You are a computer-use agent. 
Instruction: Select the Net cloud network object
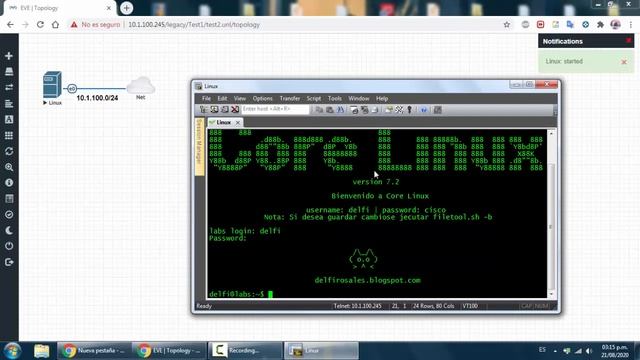[140, 85]
